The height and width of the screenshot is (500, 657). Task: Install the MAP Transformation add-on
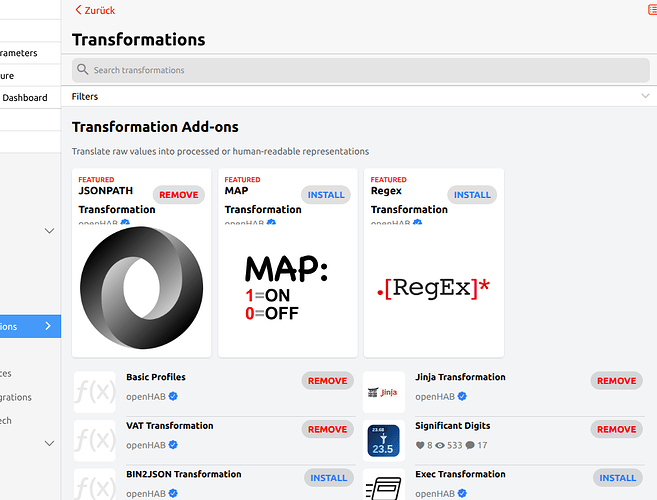pyautogui.click(x=326, y=195)
